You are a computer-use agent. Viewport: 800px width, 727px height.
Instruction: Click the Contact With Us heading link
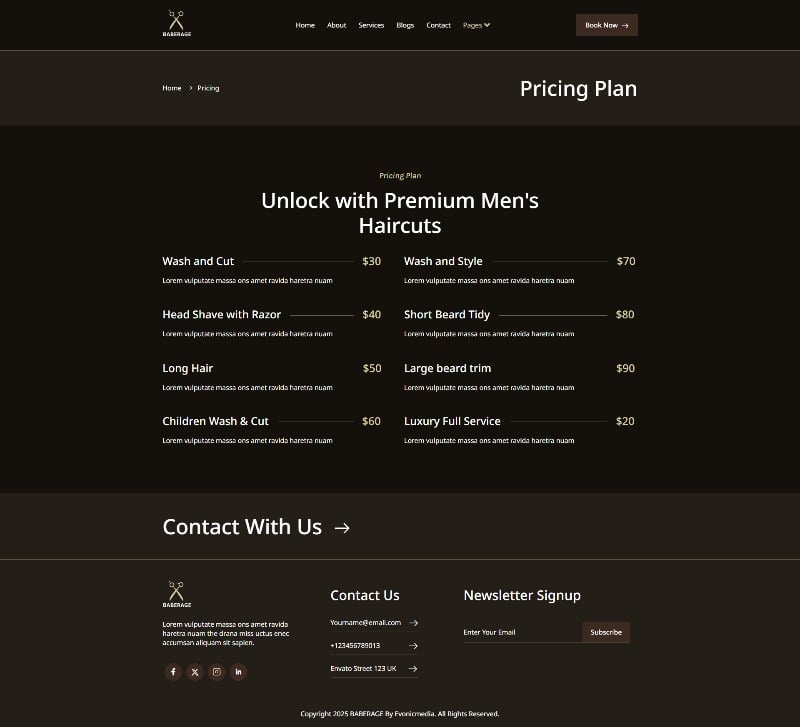tap(242, 527)
